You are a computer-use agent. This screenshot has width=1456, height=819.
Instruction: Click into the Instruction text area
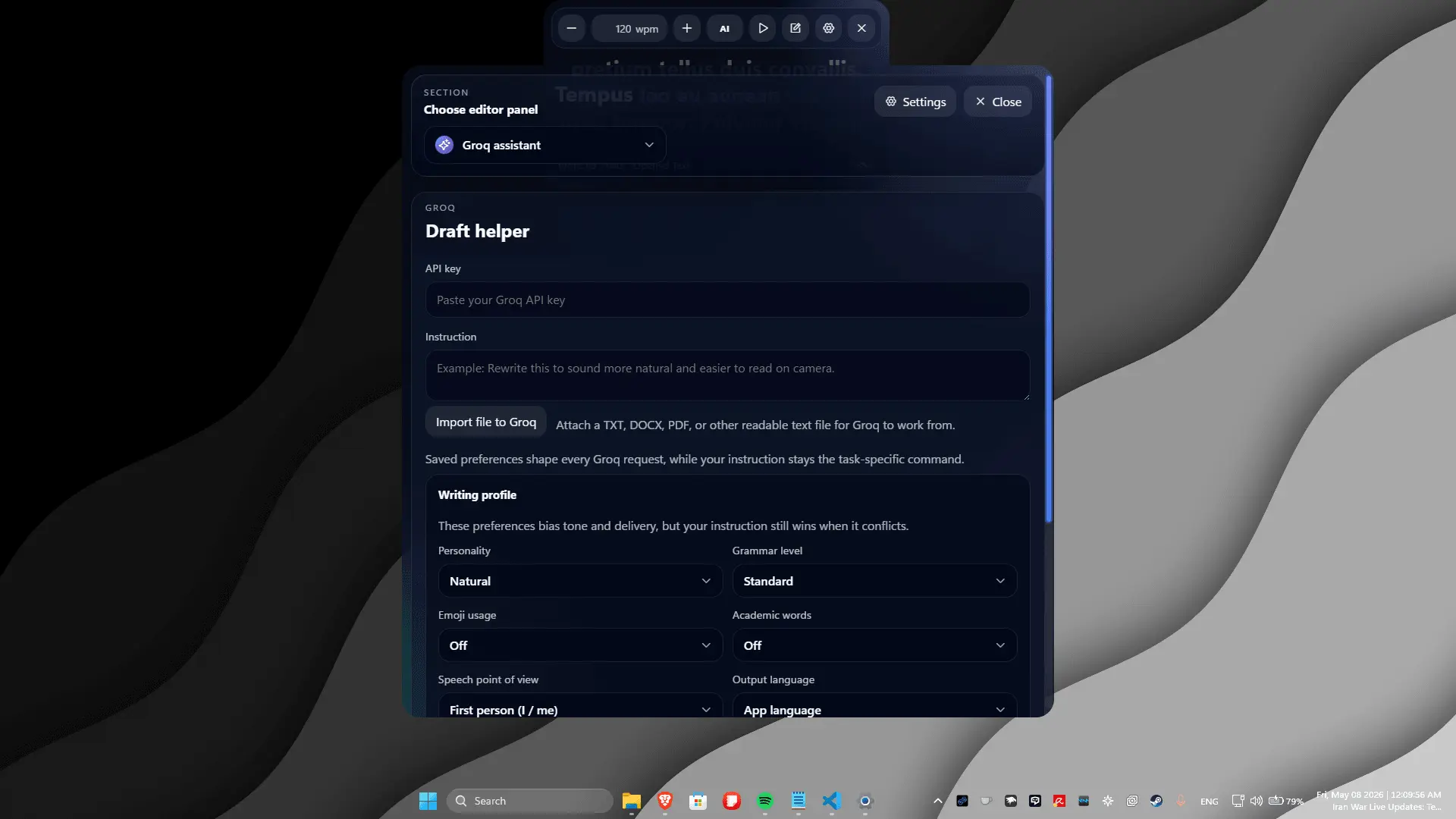tap(727, 375)
